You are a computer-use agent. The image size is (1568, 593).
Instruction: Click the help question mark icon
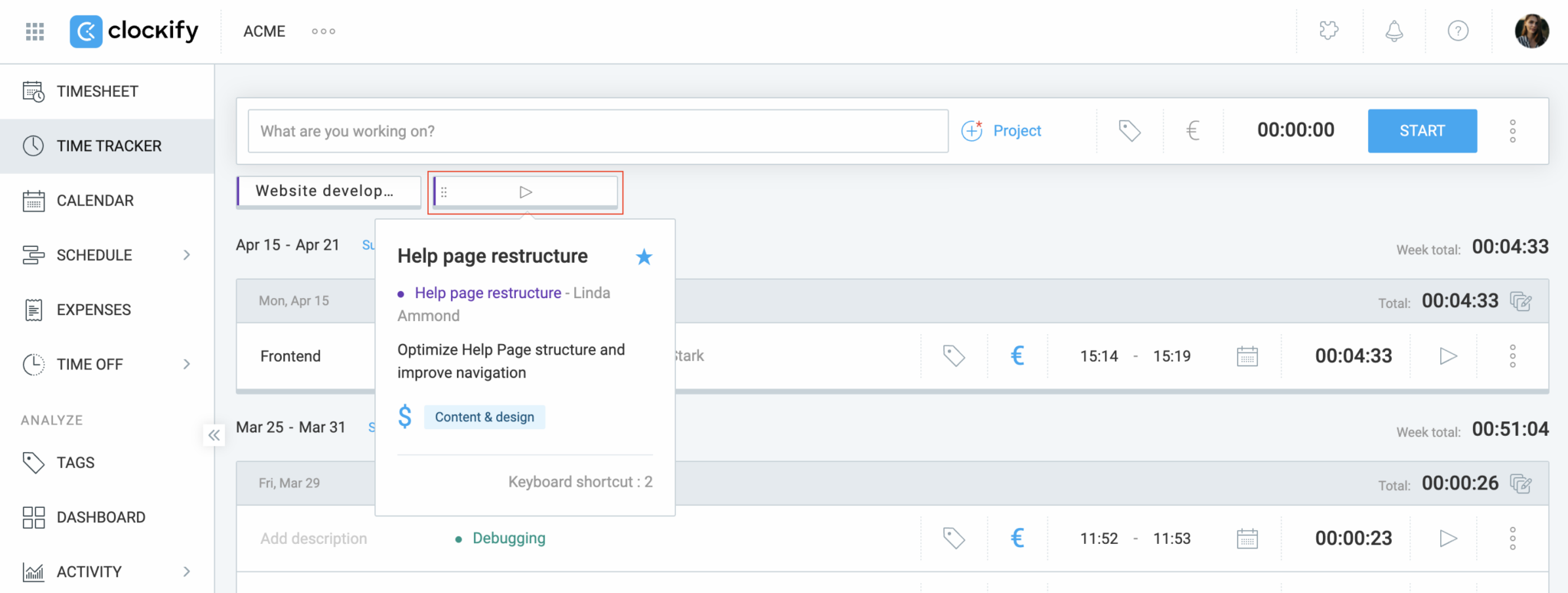click(x=1458, y=31)
